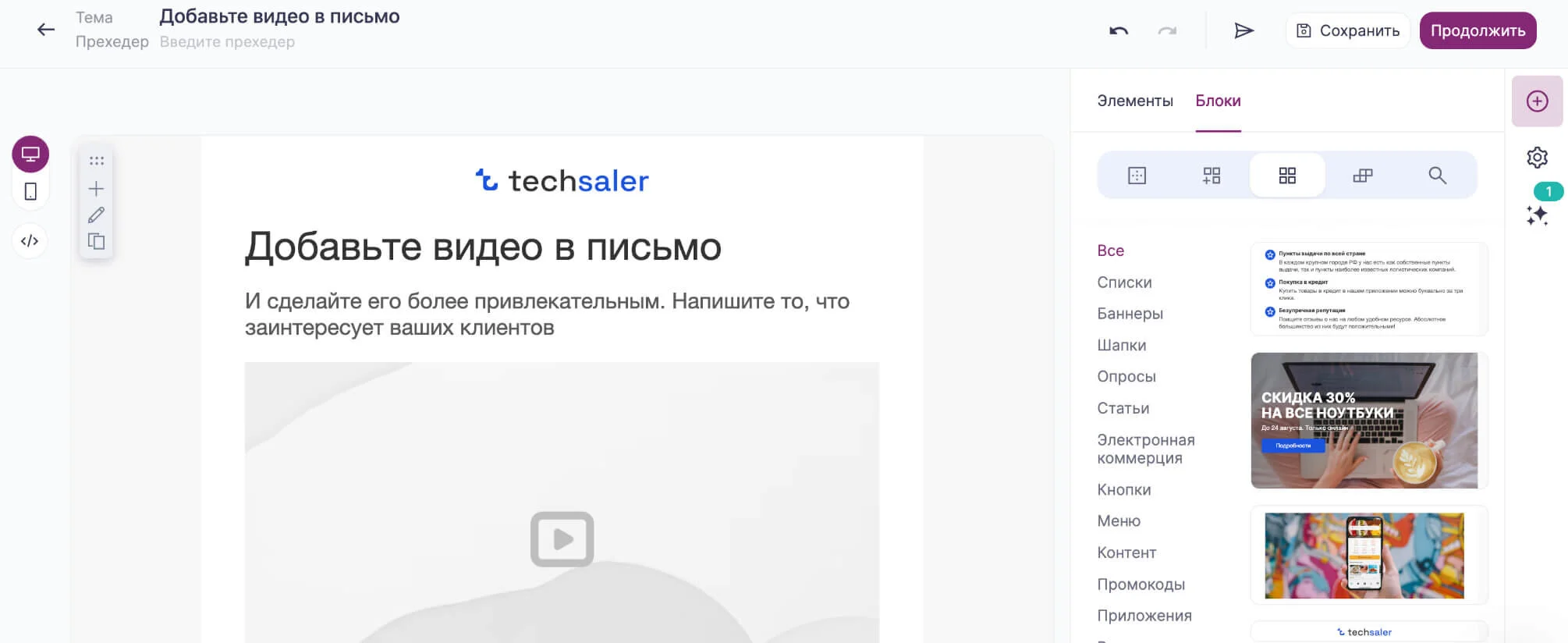Duplicate the block with the copy icon

tap(96, 241)
